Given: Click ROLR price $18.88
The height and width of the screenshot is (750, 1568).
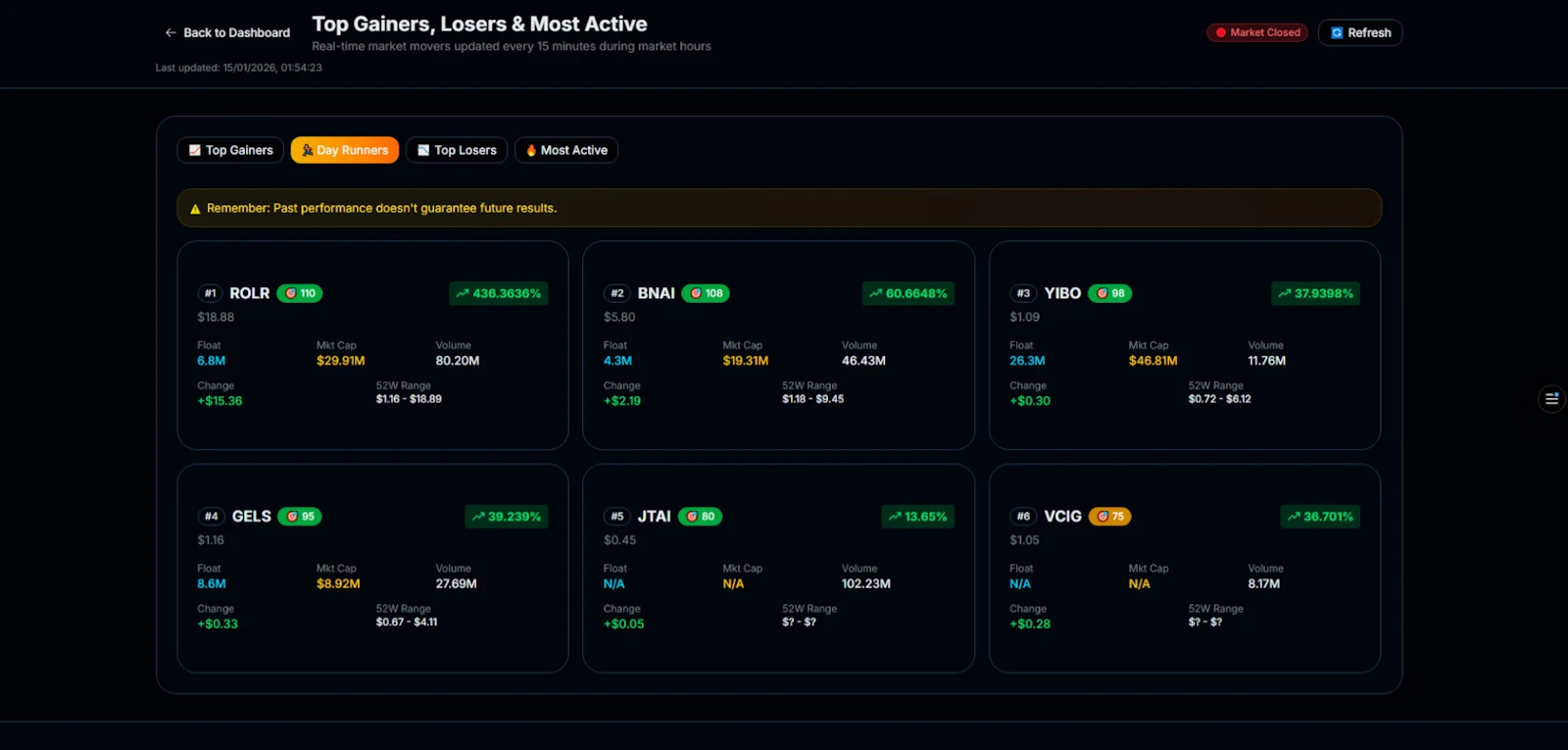Looking at the screenshot, I should pos(216,317).
